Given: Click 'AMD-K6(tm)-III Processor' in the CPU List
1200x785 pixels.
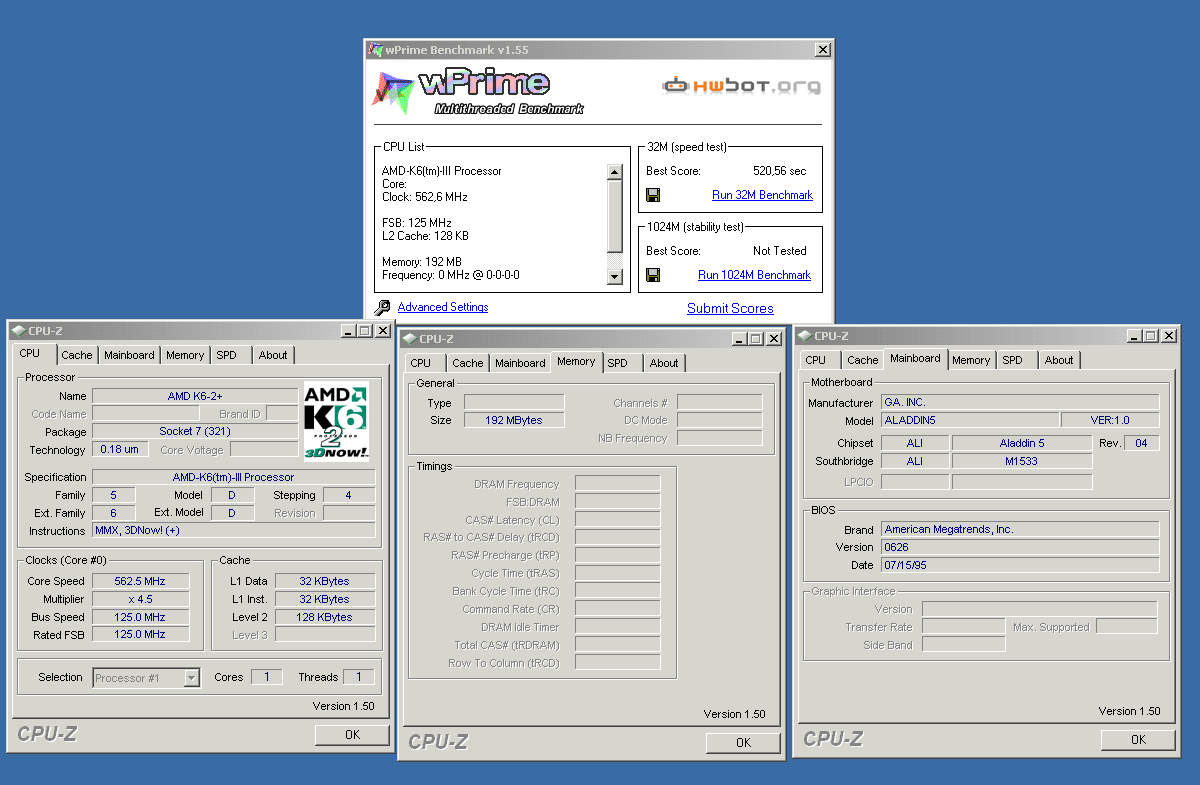Looking at the screenshot, I should [x=442, y=171].
